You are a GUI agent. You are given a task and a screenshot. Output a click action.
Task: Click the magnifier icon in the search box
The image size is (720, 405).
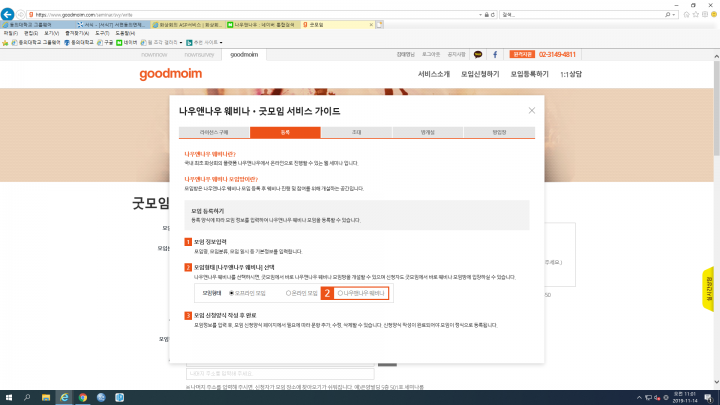(668, 15)
